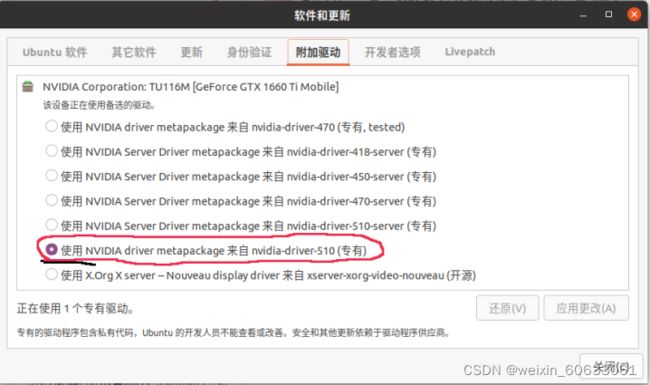The width and height of the screenshot is (650, 385).
Task: Click the 附加驱动 tab
Action: click(x=318, y=52)
